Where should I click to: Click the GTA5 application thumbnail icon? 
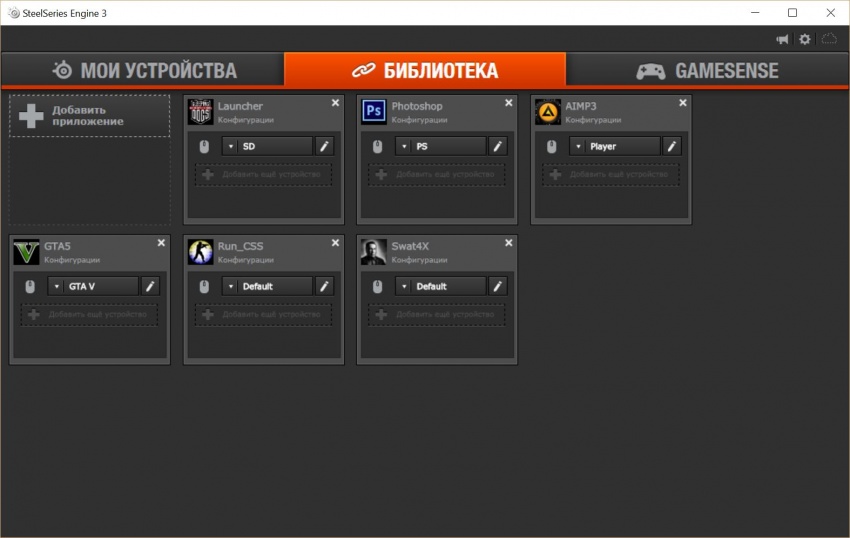26,252
